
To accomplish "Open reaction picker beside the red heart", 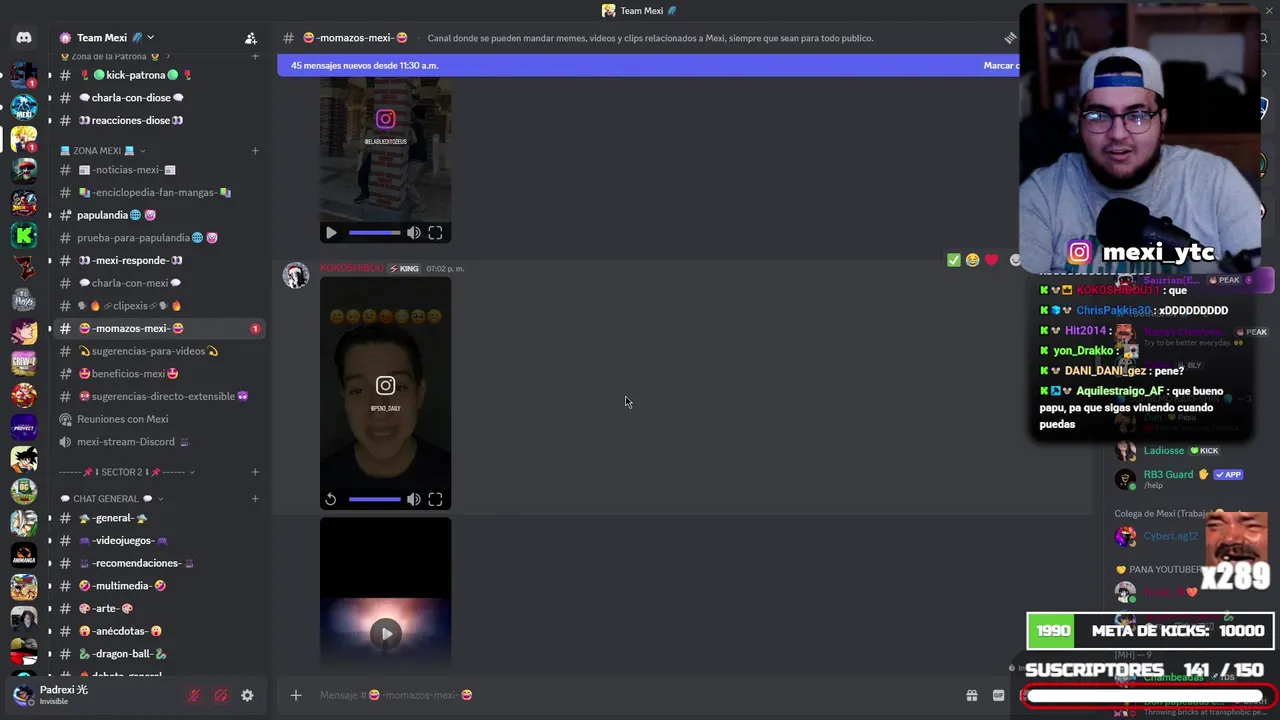I will 1014,260.
